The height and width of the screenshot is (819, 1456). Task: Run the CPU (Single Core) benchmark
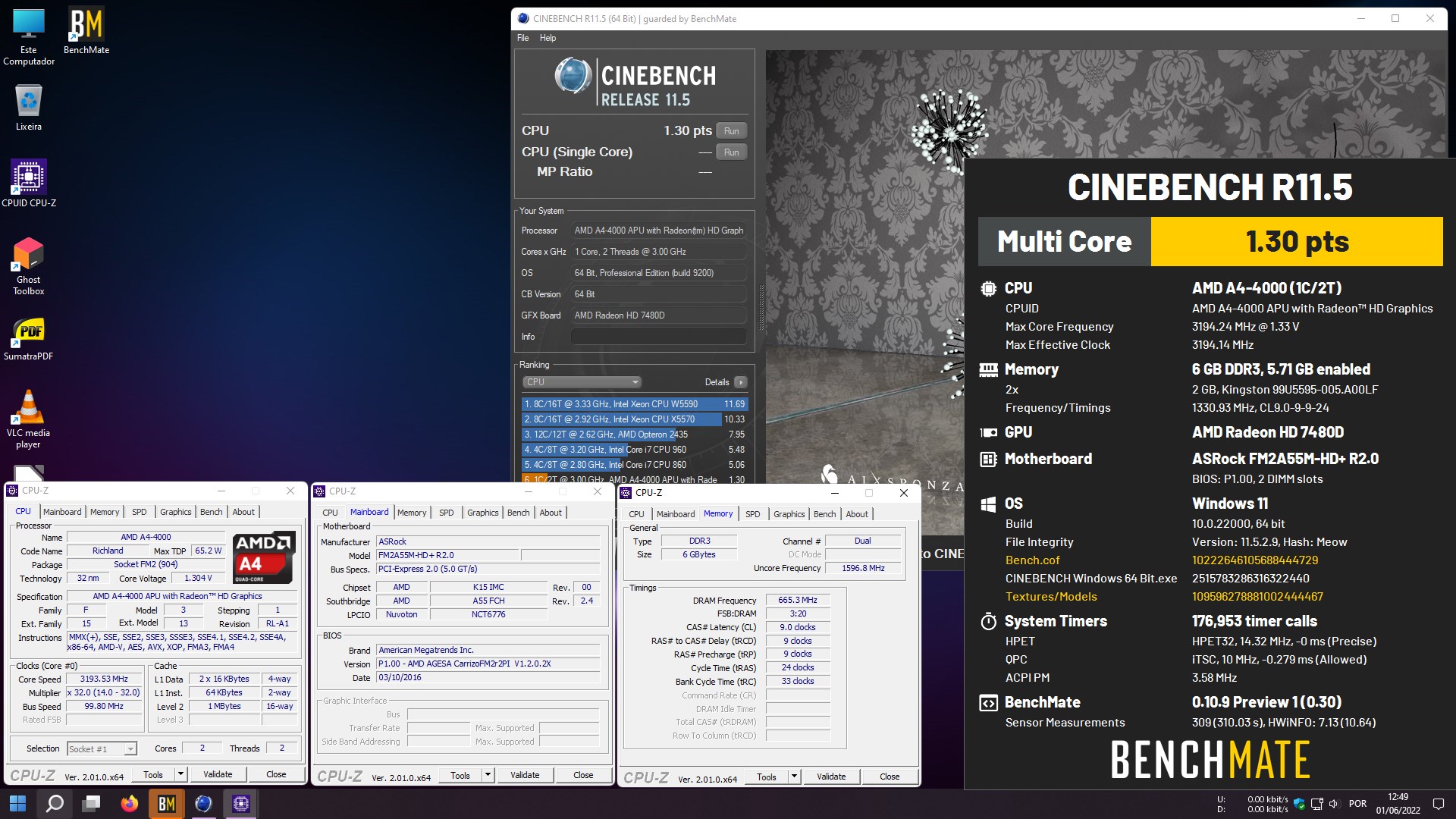(731, 152)
